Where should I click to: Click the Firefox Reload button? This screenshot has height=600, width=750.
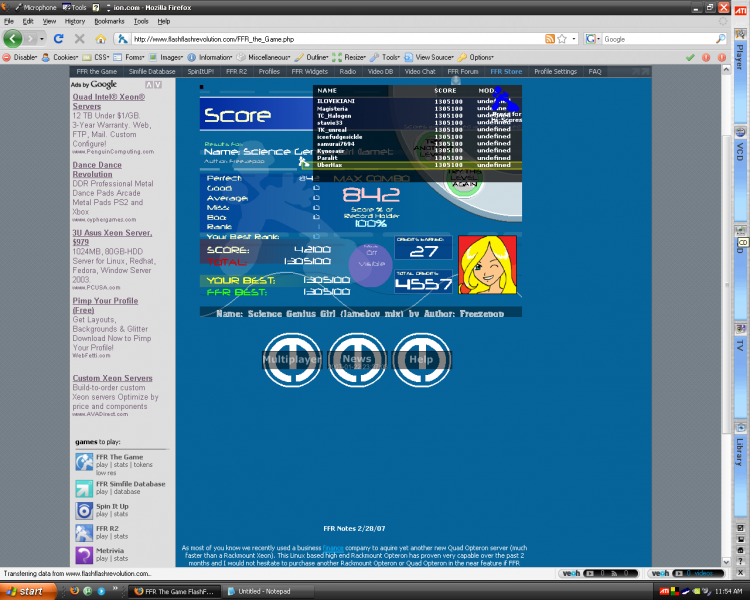tap(59, 39)
